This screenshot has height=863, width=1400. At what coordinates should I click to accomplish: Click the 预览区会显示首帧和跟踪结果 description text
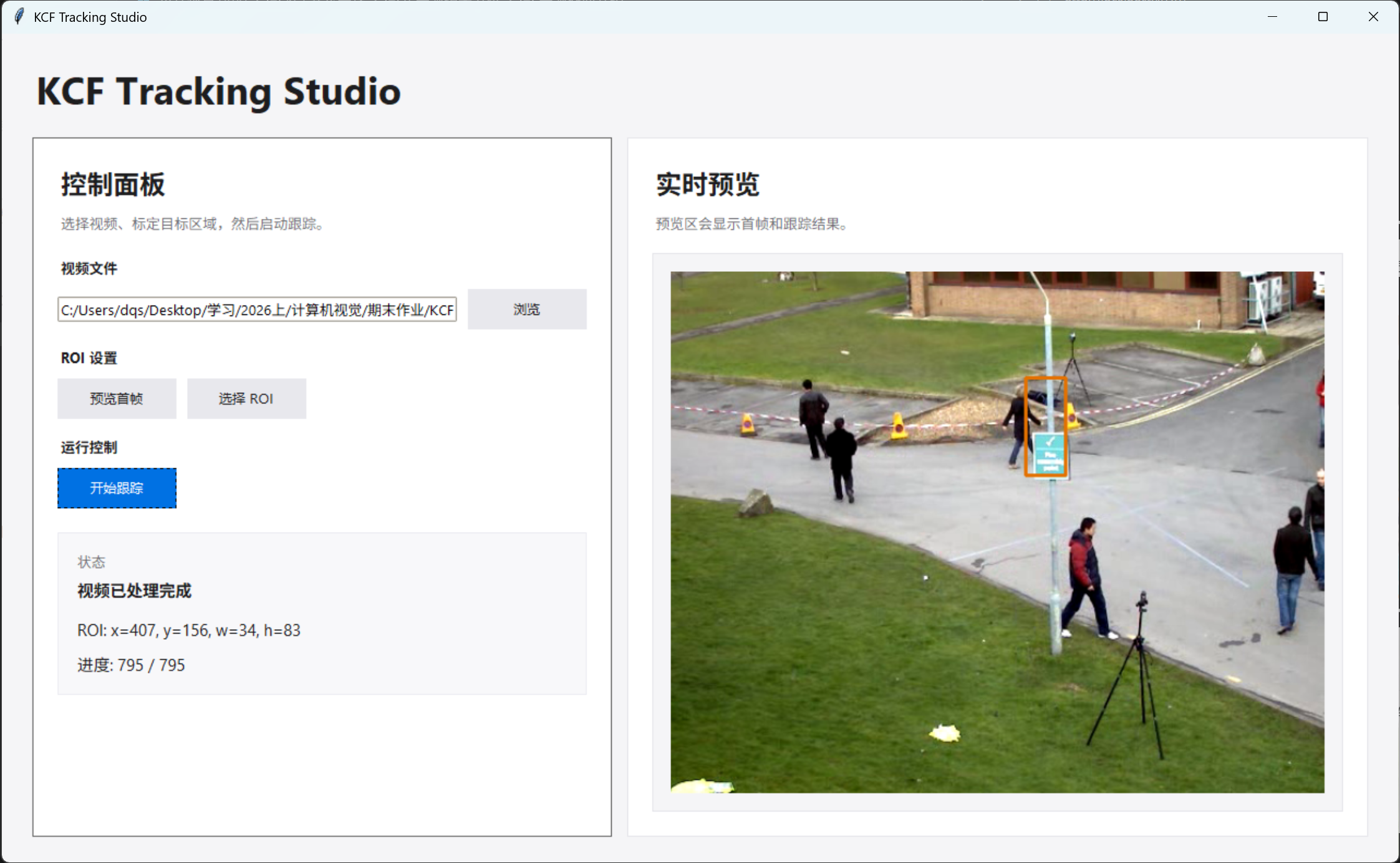click(751, 224)
